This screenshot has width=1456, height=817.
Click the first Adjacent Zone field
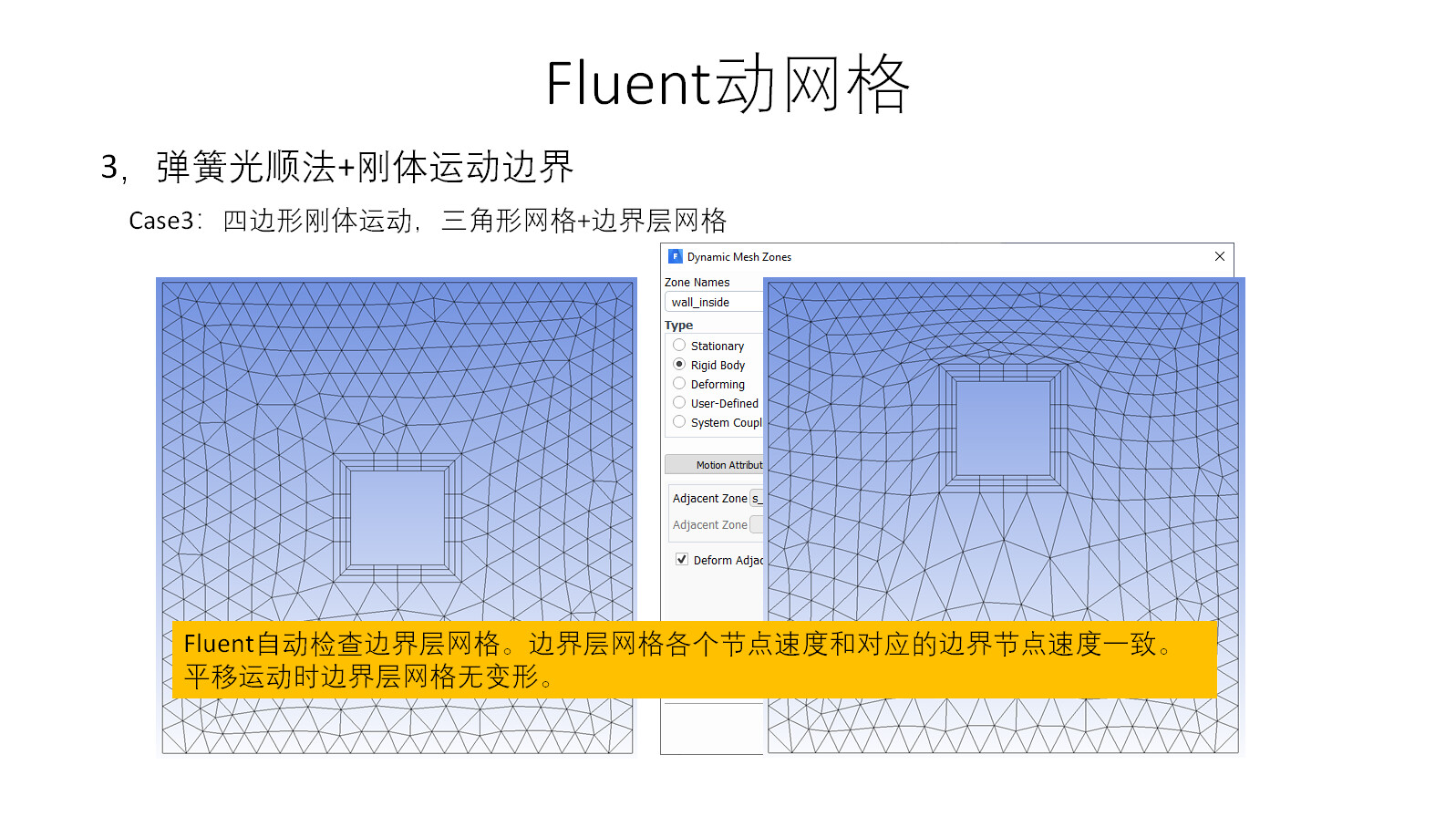[757, 498]
